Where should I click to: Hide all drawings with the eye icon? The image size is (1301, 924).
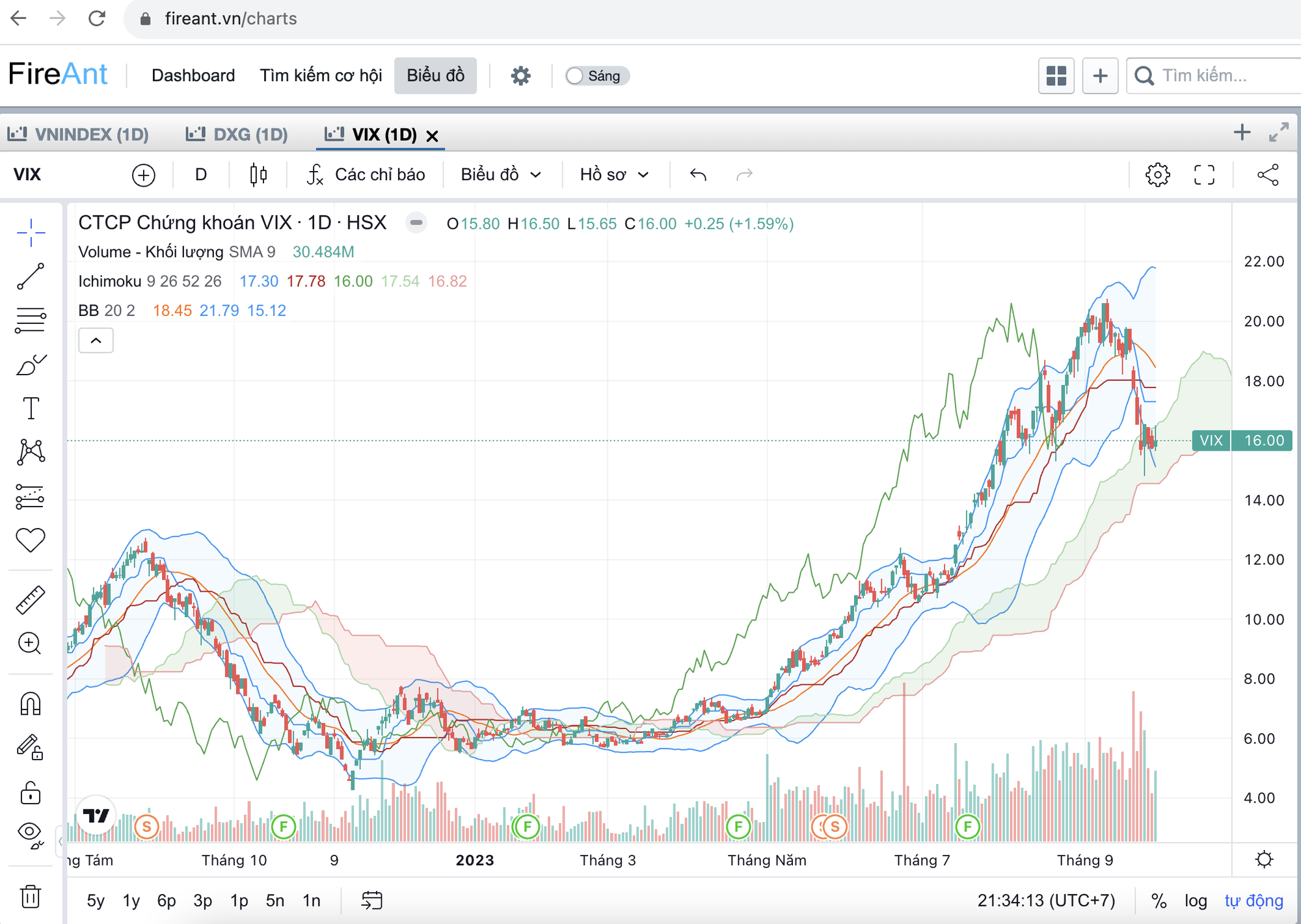tap(31, 834)
